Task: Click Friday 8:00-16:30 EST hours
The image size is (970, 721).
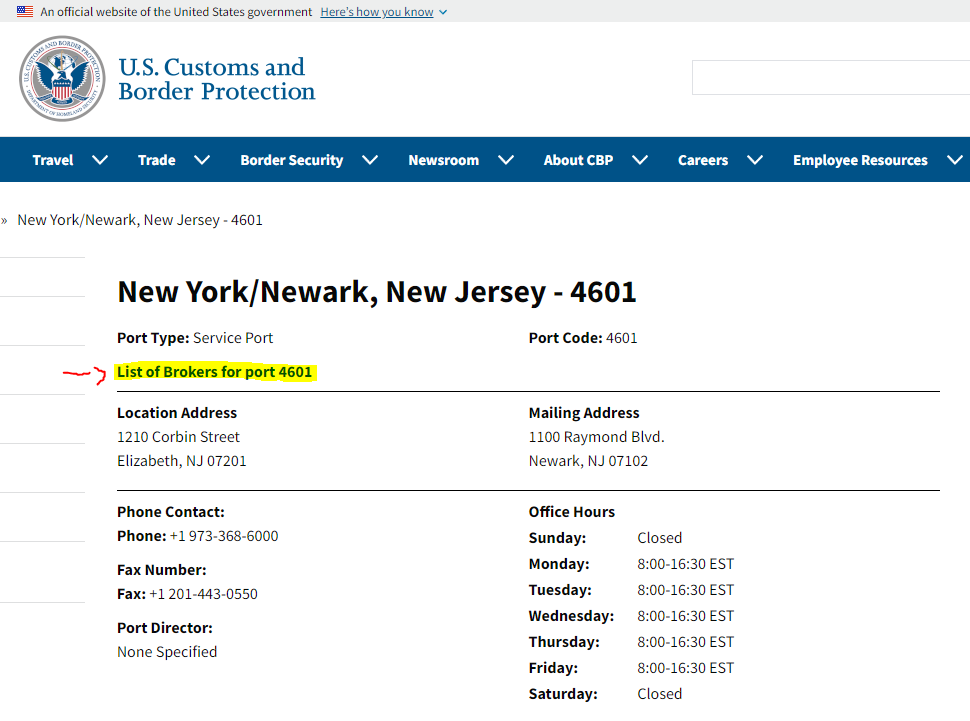Action: tap(685, 668)
